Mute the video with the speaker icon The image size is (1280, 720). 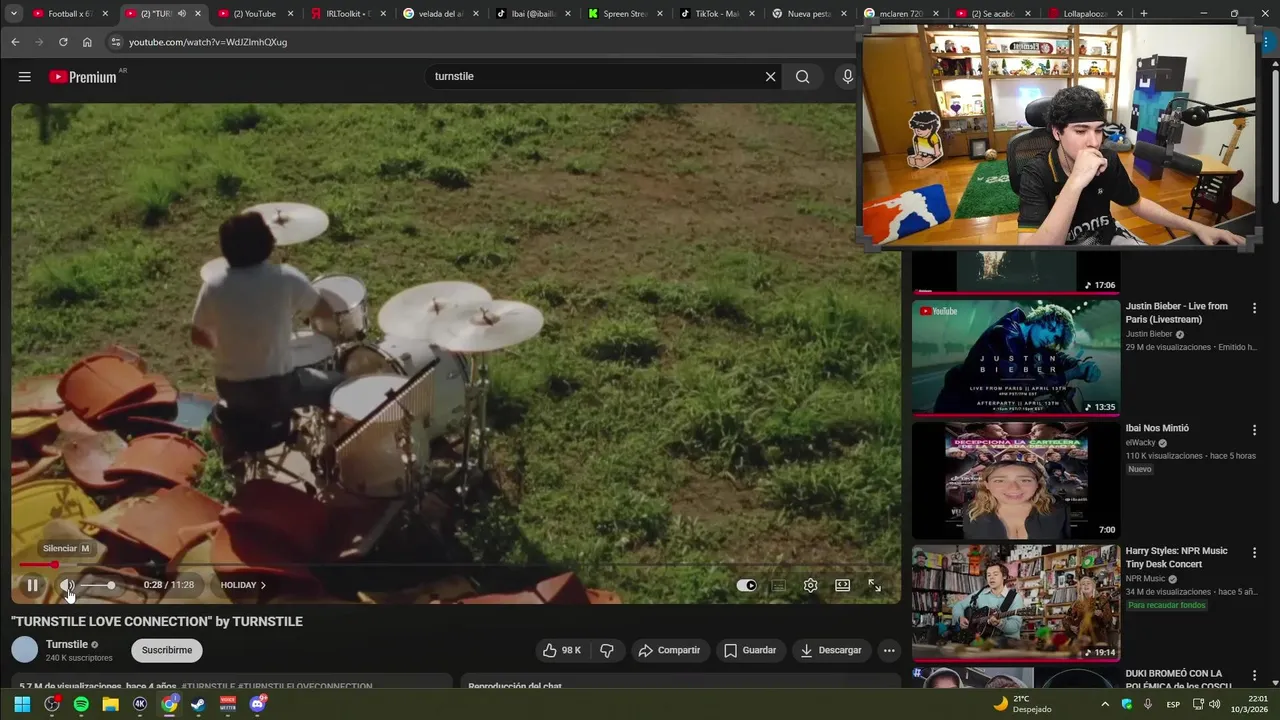(67, 585)
